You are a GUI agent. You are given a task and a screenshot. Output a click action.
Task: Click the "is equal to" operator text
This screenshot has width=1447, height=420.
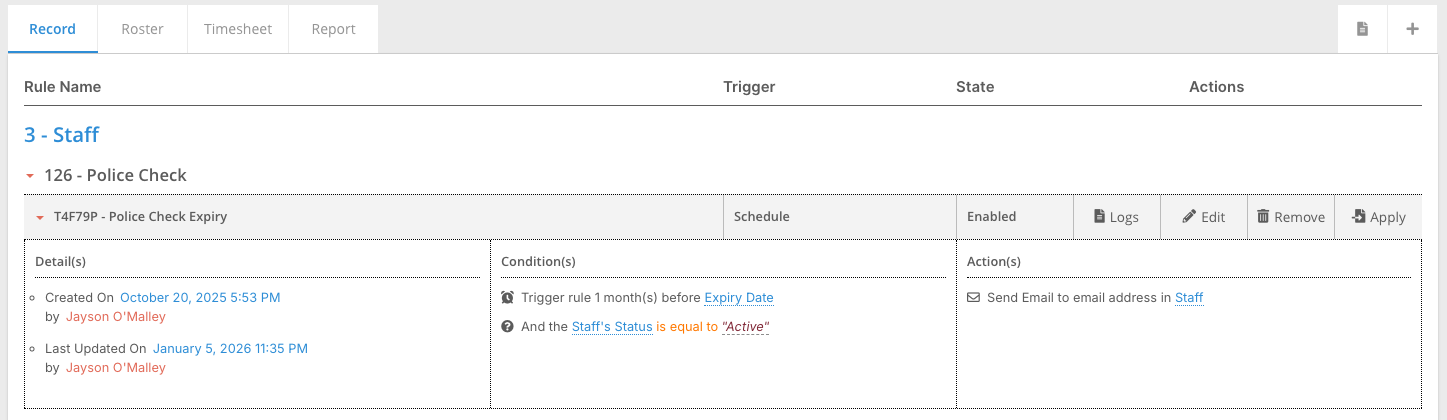pos(687,327)
